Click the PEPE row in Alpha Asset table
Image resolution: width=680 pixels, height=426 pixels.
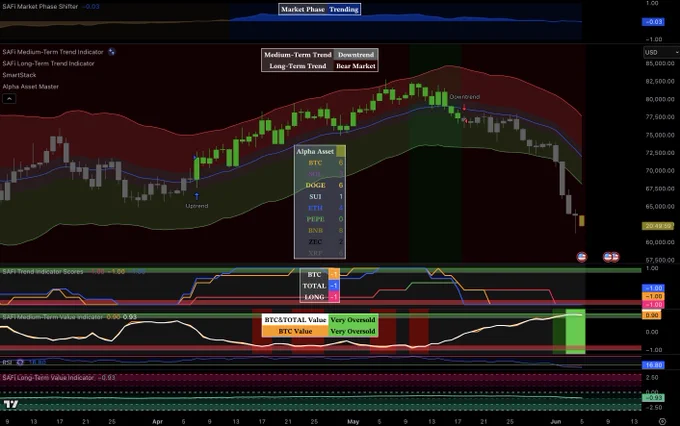320,219
